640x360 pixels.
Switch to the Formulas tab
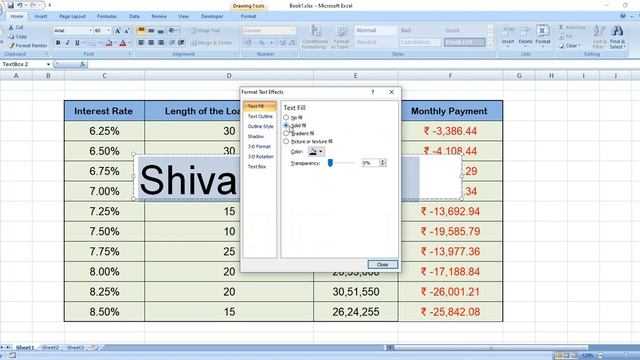[x=107, y=16]
